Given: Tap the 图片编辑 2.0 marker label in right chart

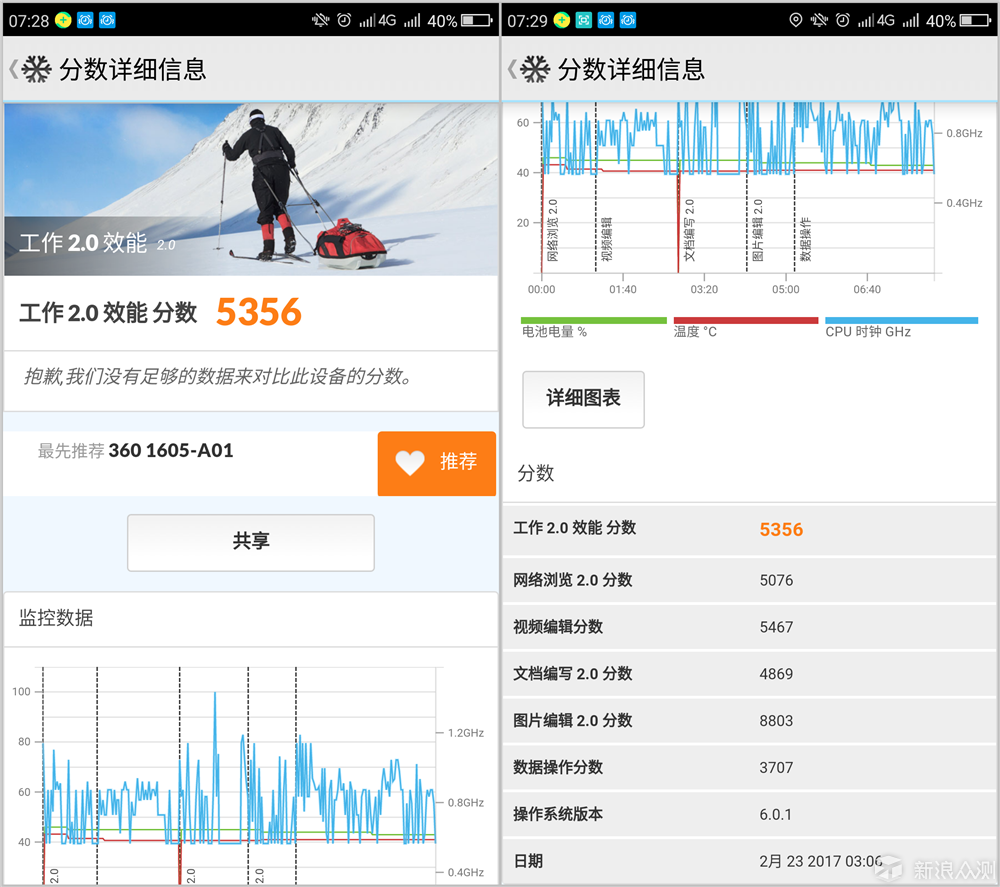Looking at the screenshot, I should pyautogui.click(x=758, y=230).
